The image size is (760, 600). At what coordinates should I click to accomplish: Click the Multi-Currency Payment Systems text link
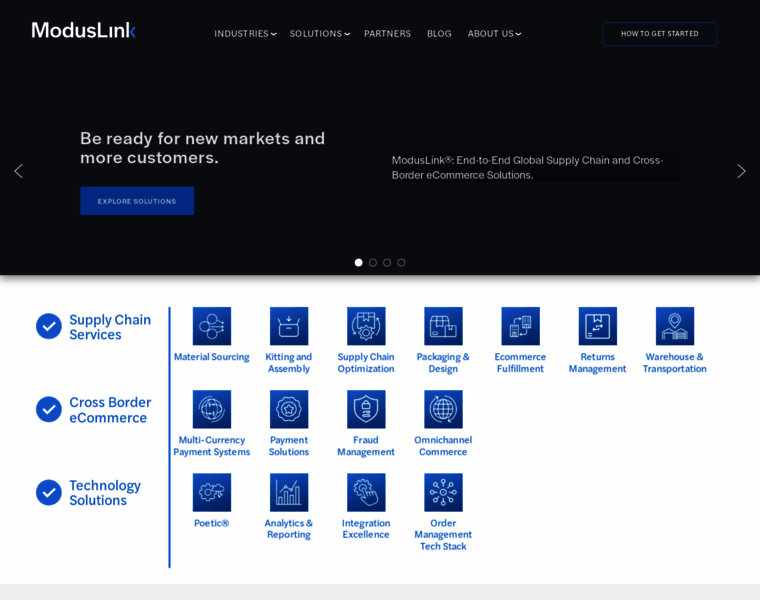pos(212,446)
